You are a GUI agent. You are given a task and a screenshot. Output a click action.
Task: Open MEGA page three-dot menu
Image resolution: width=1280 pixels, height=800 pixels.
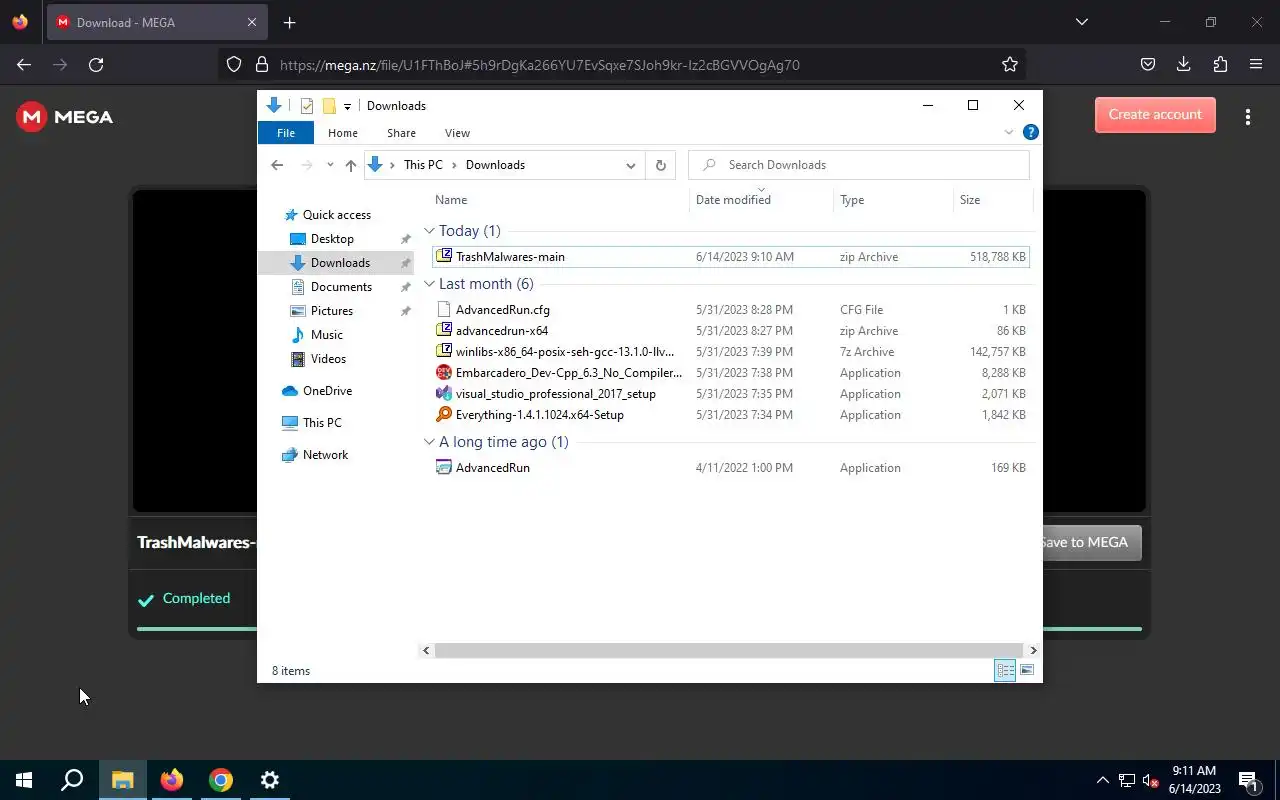click(x=1248, y=117)
